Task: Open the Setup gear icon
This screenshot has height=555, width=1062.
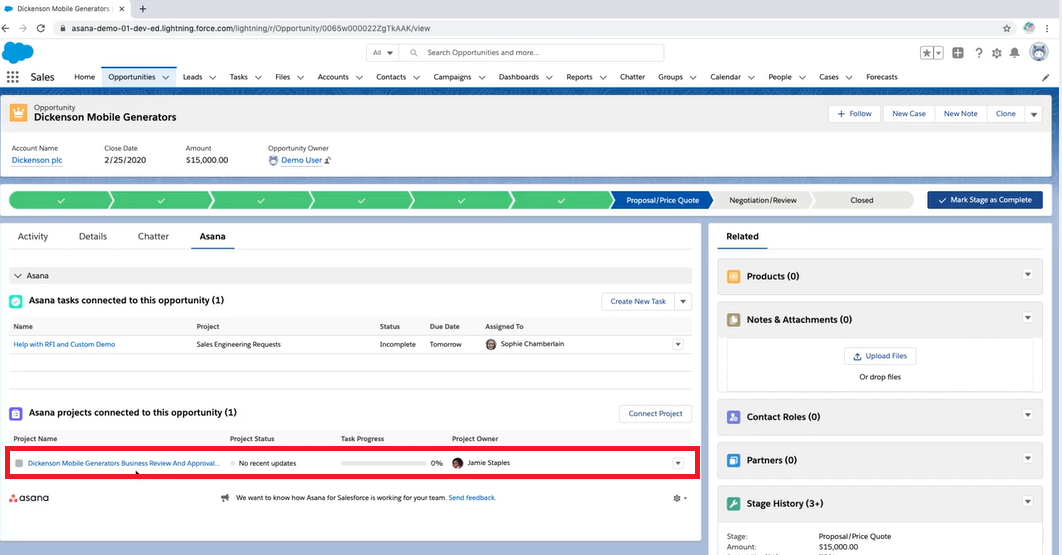Action: [996, 53]
